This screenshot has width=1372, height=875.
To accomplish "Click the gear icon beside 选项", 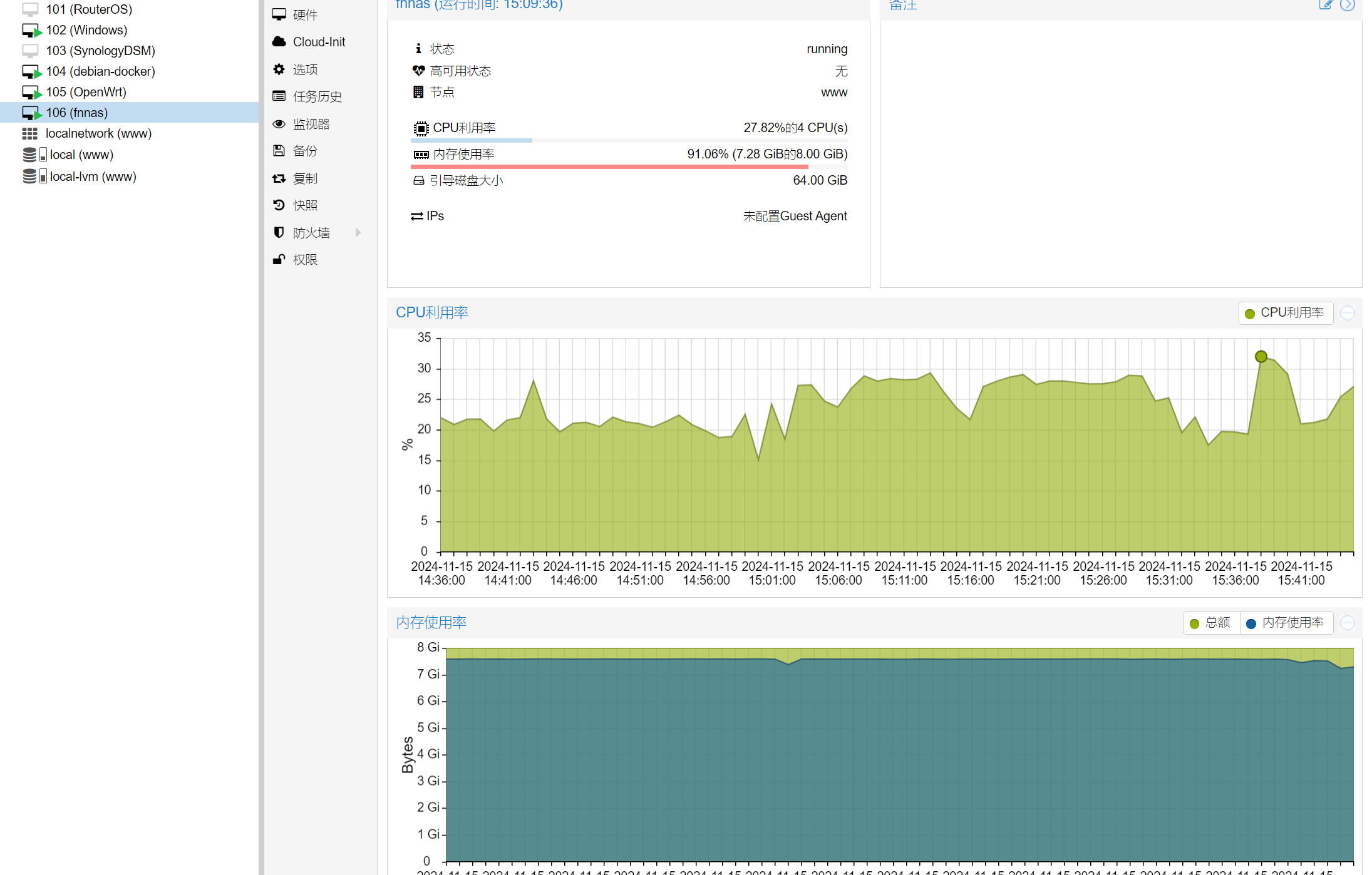I will click(x=279, y=69).
